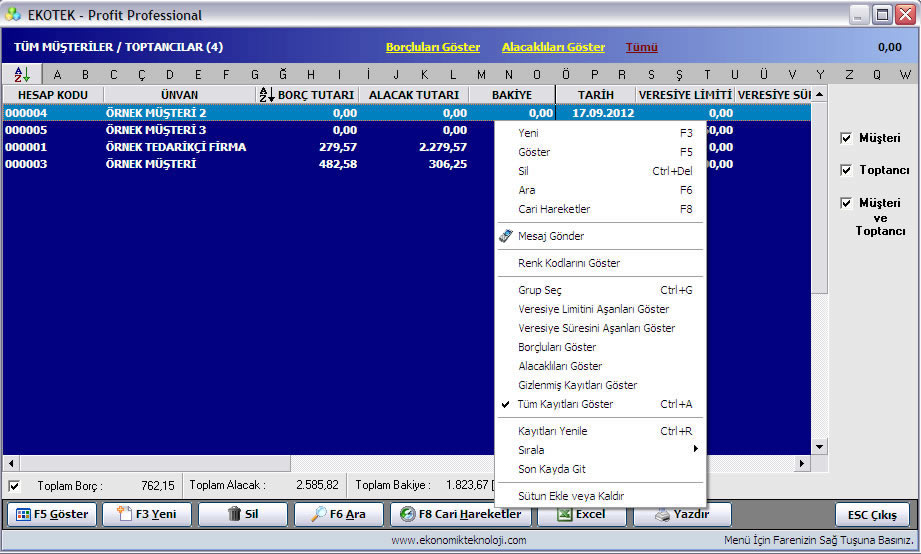The height and width of the screenshot is (554, 921).
Task: Filter by letter M in alphabet bar
Action: (481, 74)
